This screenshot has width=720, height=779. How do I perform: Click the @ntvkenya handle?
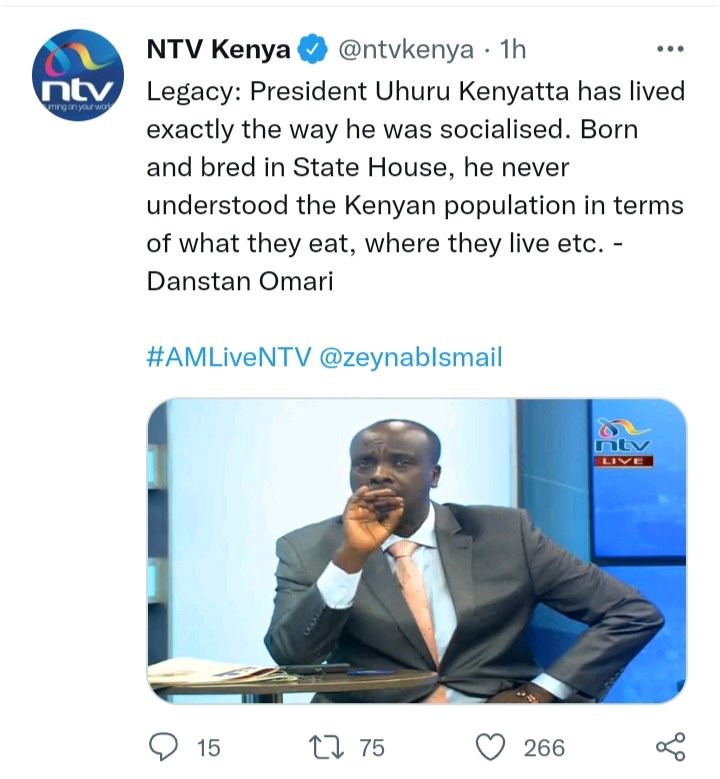pos(405,50)
